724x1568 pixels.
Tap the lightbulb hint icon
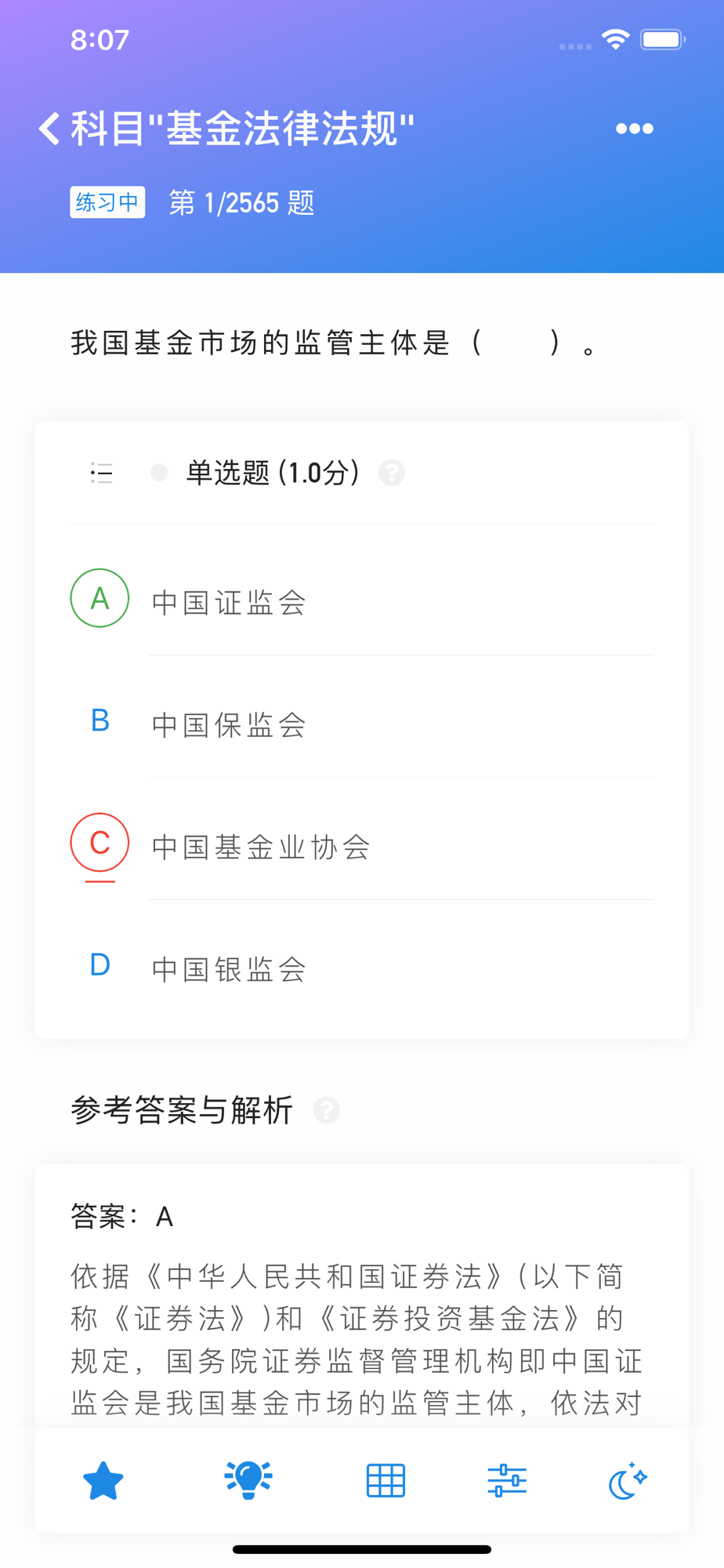(248, 1480)
